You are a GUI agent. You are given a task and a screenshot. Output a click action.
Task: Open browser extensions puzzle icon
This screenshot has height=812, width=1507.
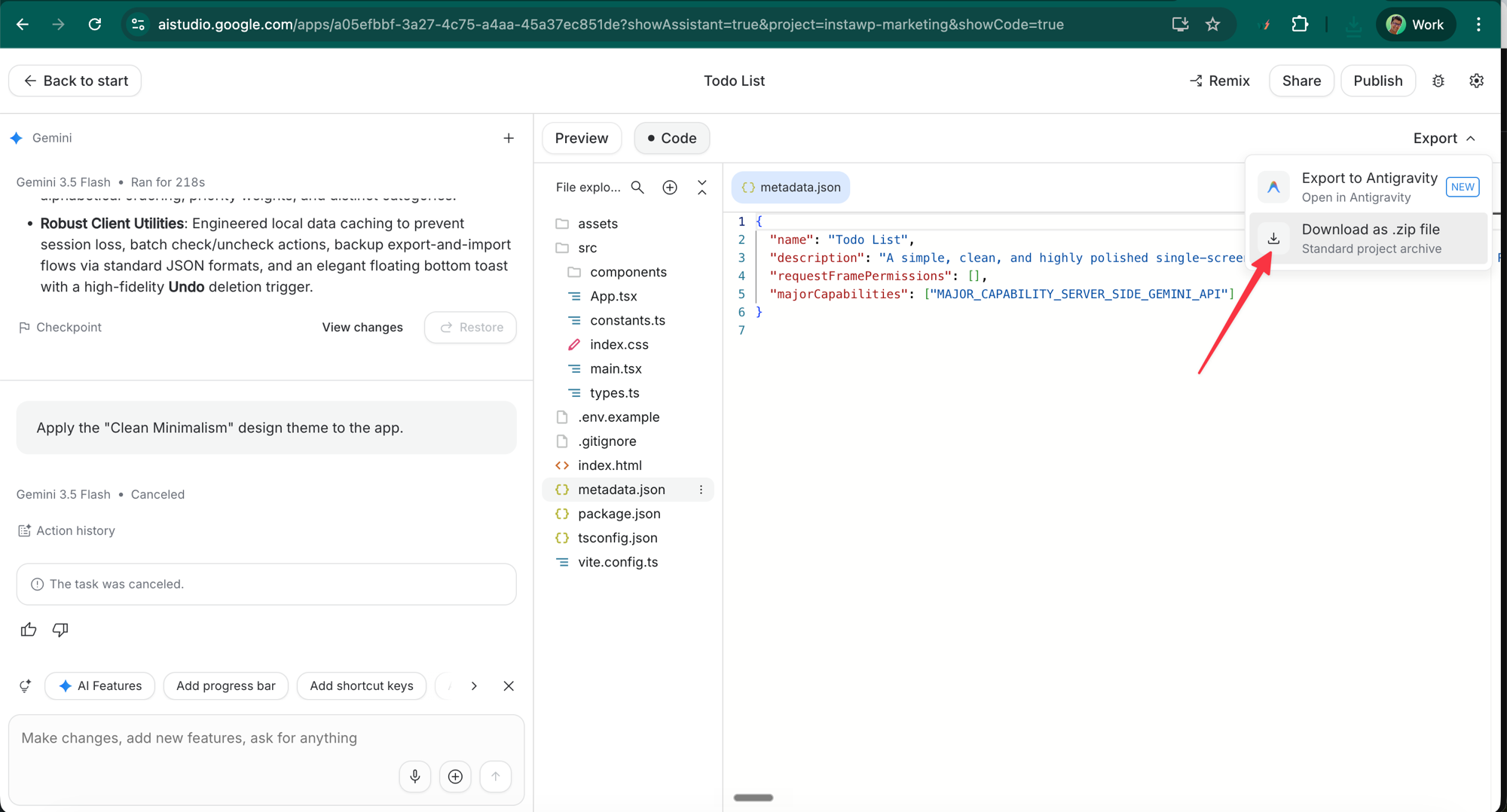(1300, 24)
